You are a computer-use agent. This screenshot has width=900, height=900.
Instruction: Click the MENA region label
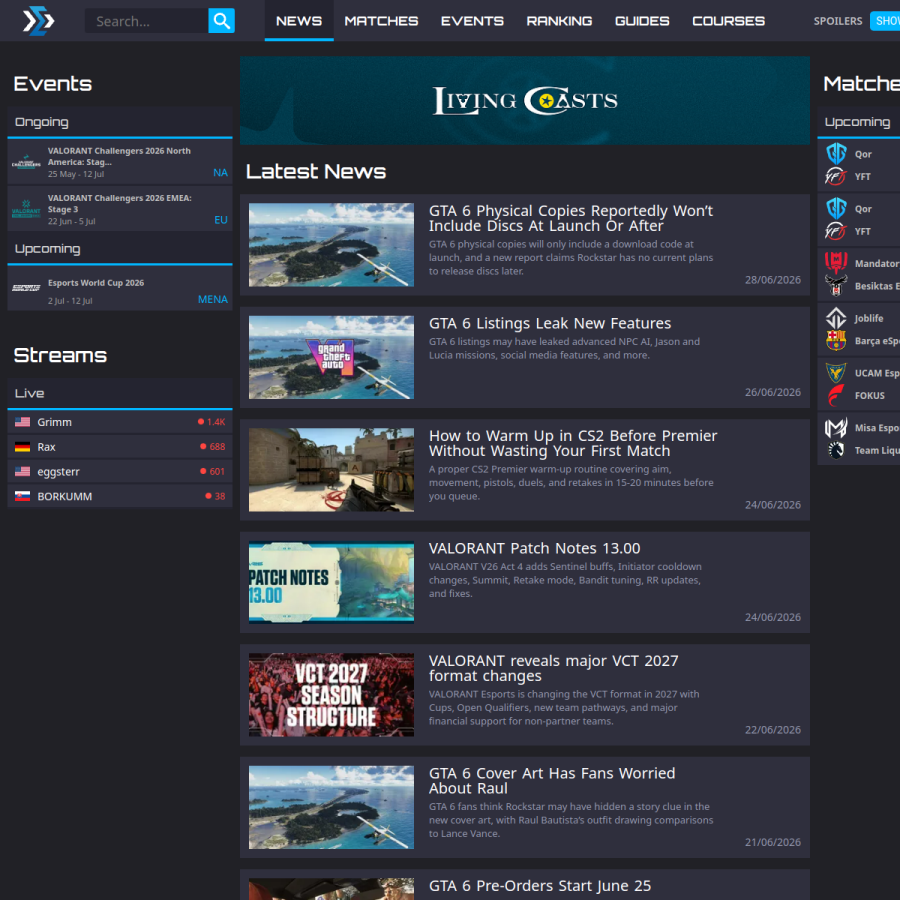(x=213, y=299)
